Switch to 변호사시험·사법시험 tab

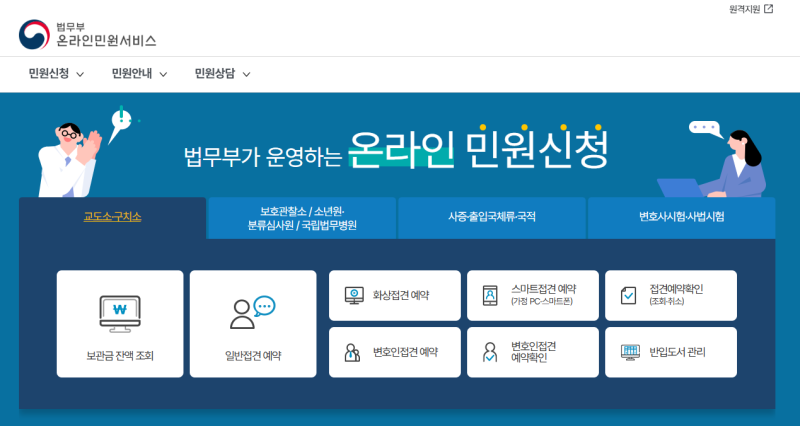[x=682, y=218]
